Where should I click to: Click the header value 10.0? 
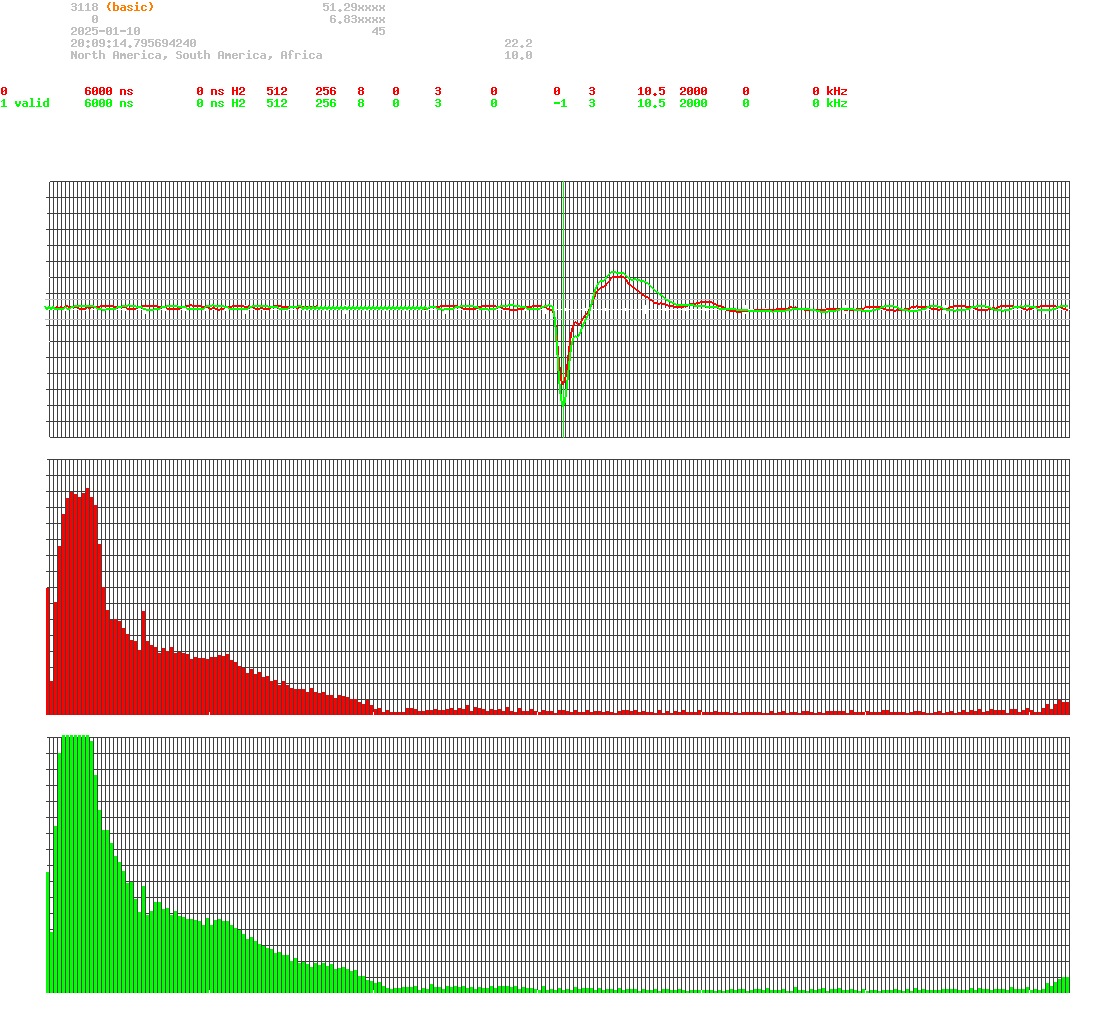(x=518, y=55)
